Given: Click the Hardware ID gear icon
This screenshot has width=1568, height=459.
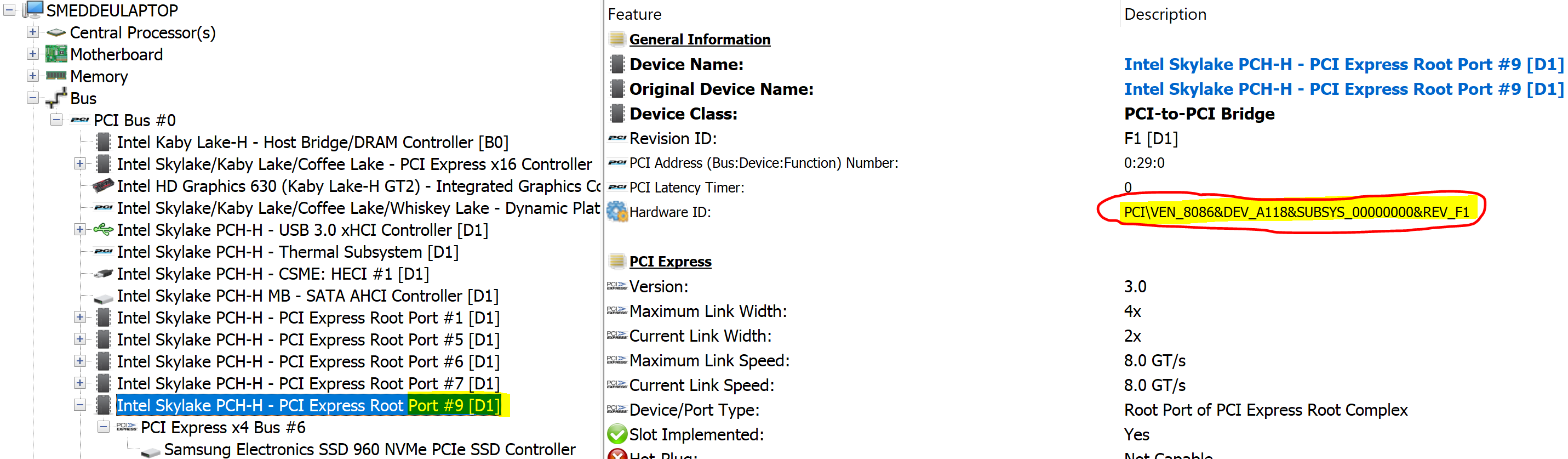Looking at the screenshot, I should tap(616, 212).
